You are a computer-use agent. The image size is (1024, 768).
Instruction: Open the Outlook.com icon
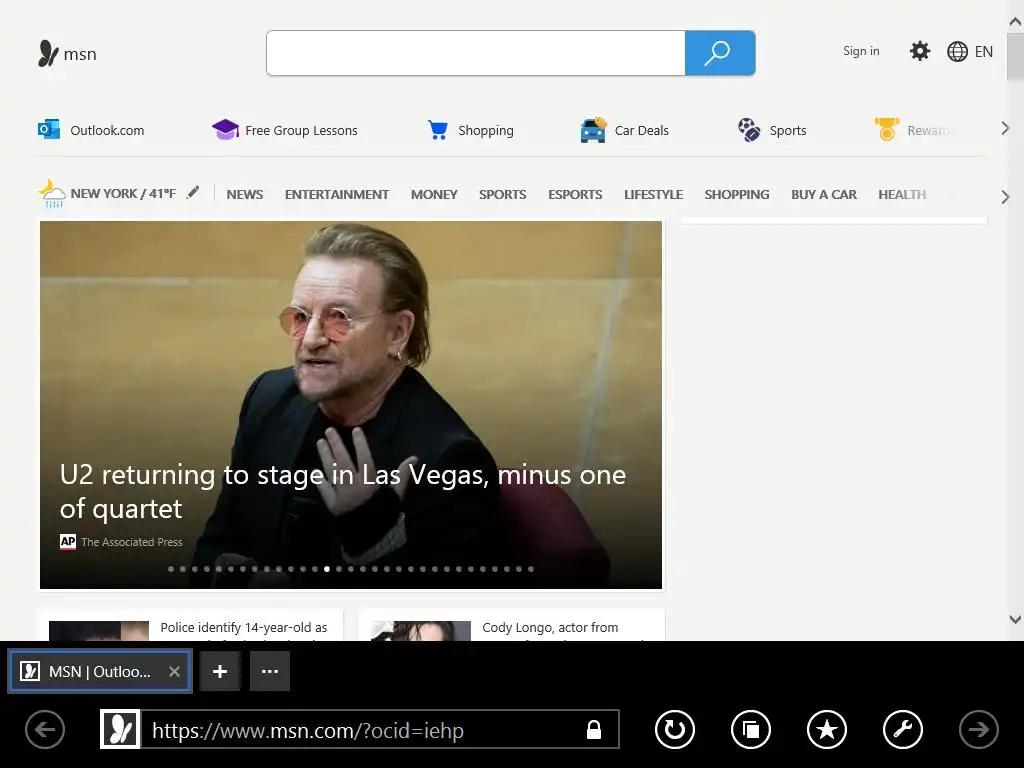coord(49,129)
